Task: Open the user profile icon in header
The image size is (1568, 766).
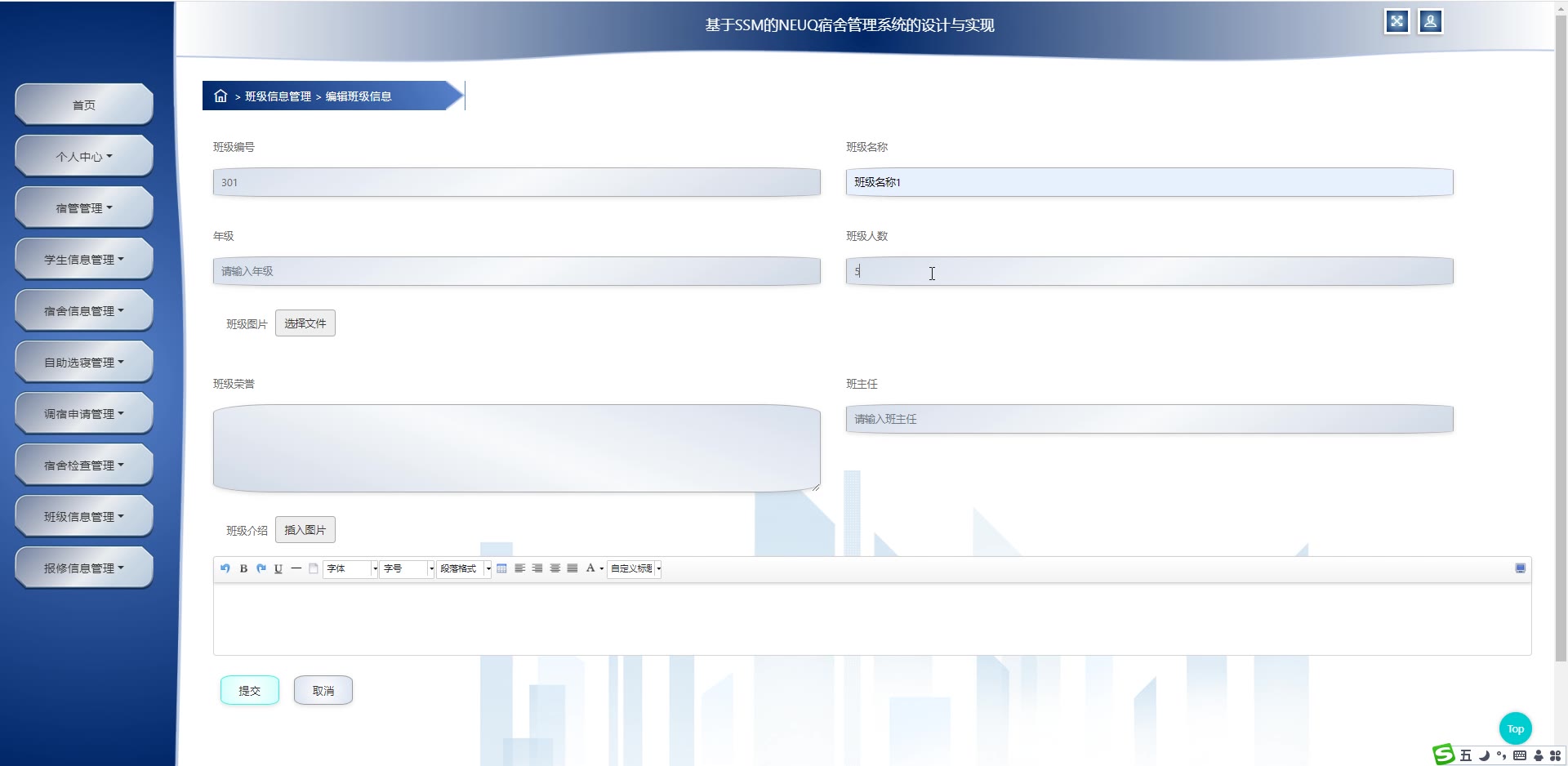Action: point(1430,22)
